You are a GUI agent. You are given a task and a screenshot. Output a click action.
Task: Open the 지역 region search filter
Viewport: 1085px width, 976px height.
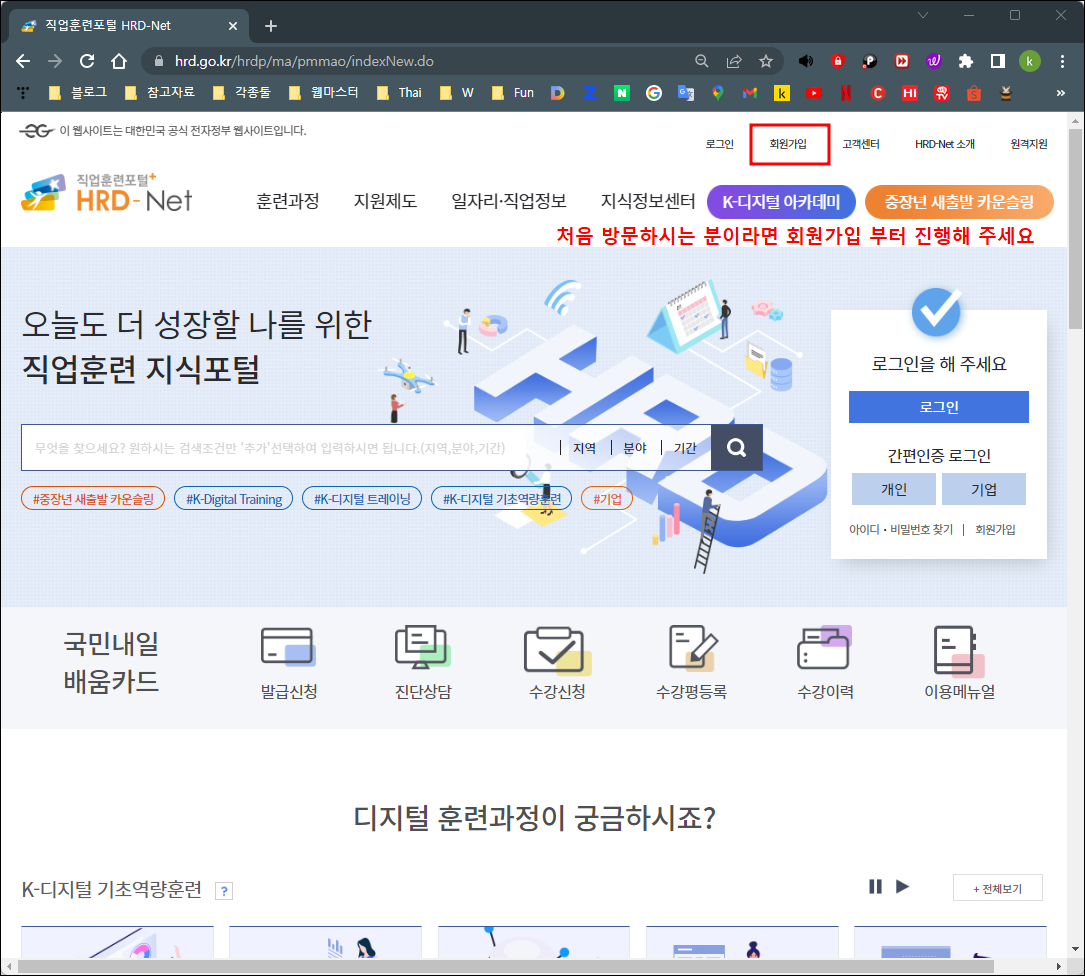[x=585, y=447]
